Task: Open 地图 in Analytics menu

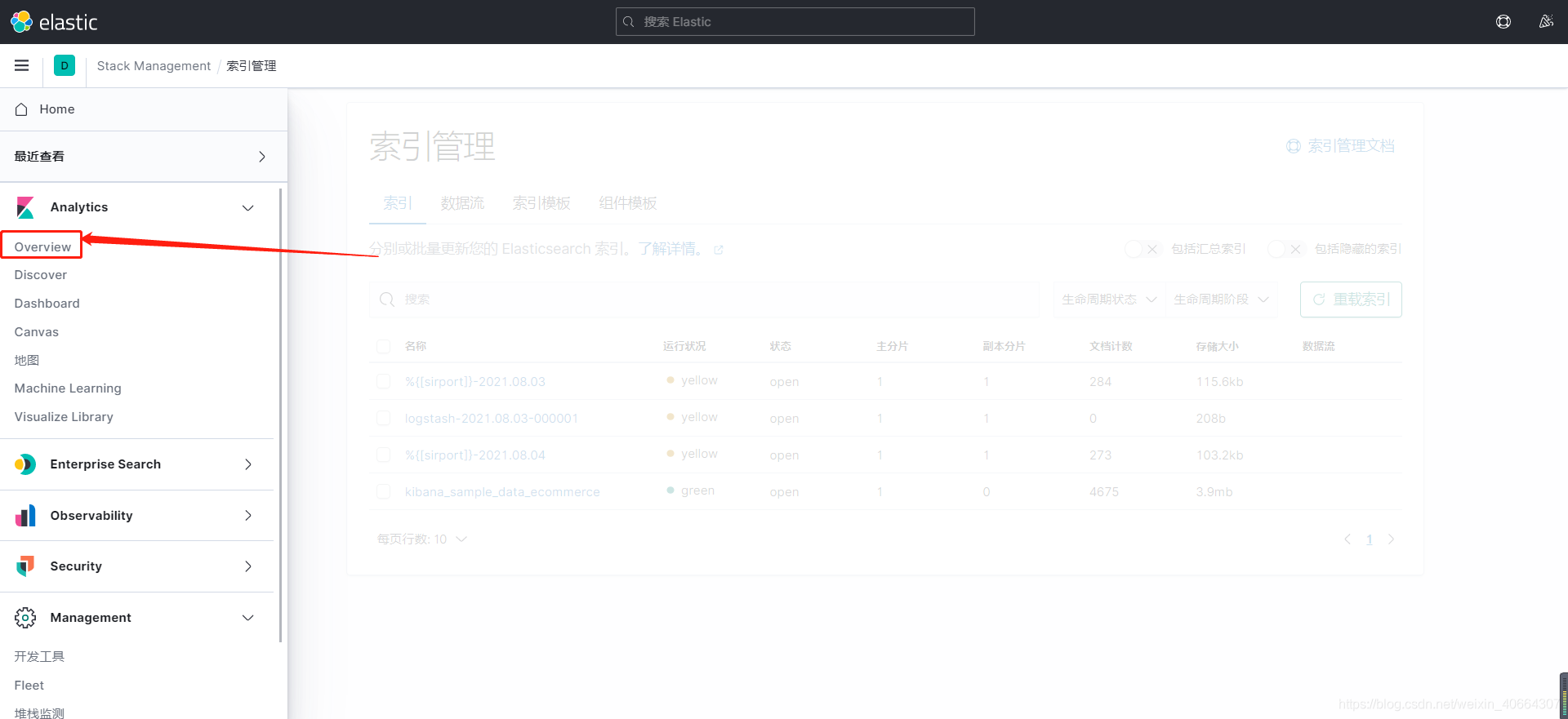Action: (x=27, y=360)
